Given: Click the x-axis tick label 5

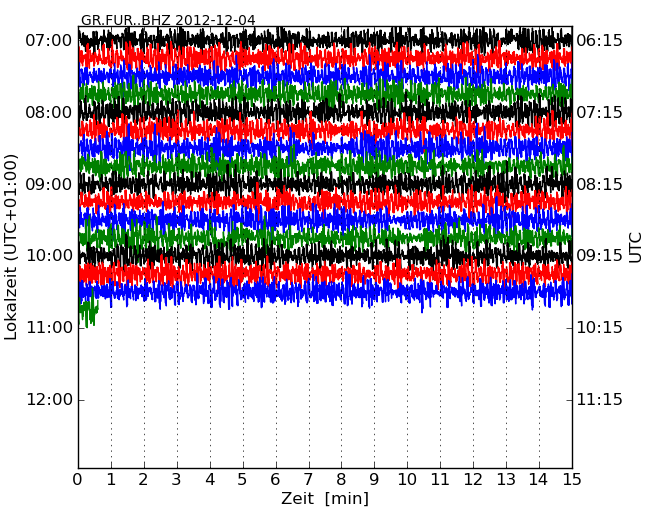Looking at the screenshot, I should click(x=242, y=480).
